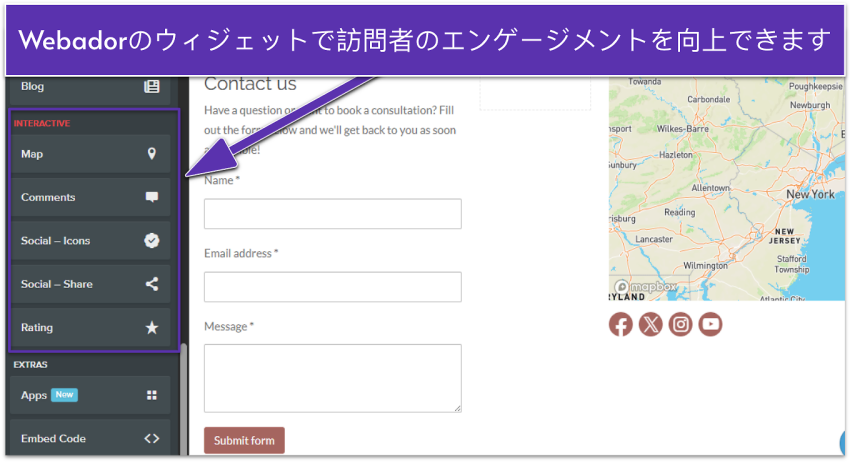Click the Lancaster label on map
Viewport: 850px width, 466px height.
(x=654, y=239)
